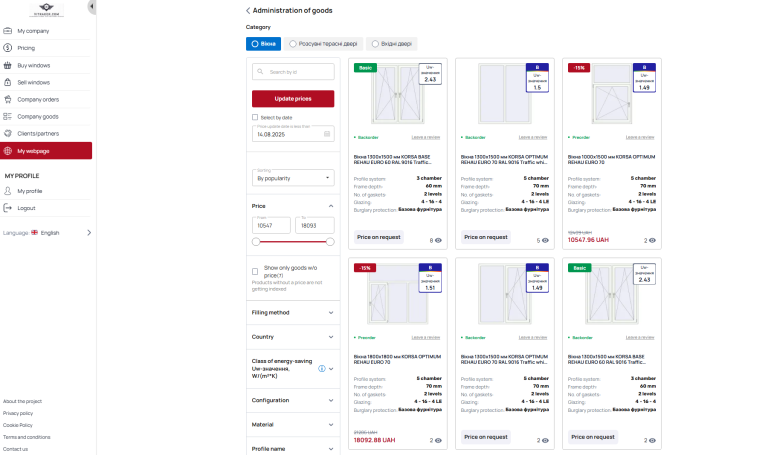Image resolution: width=771 pixels, height=455 pixels.
Task: Collapse the Price filter section
Action: pyautogui.click(x=331, y=206)
